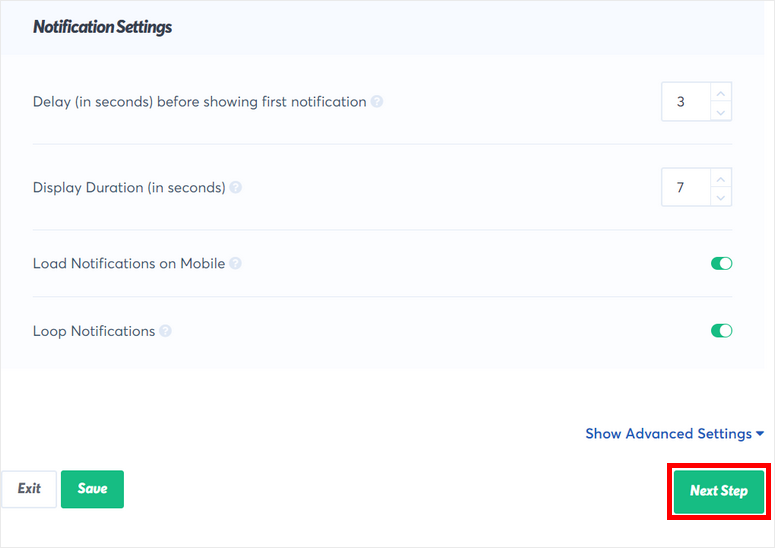Image resolution: width=775 pixels, height=548 pixels.
Task: Click the Notification Settings heading
Action: pyautogui.click(x=102, y=27)
